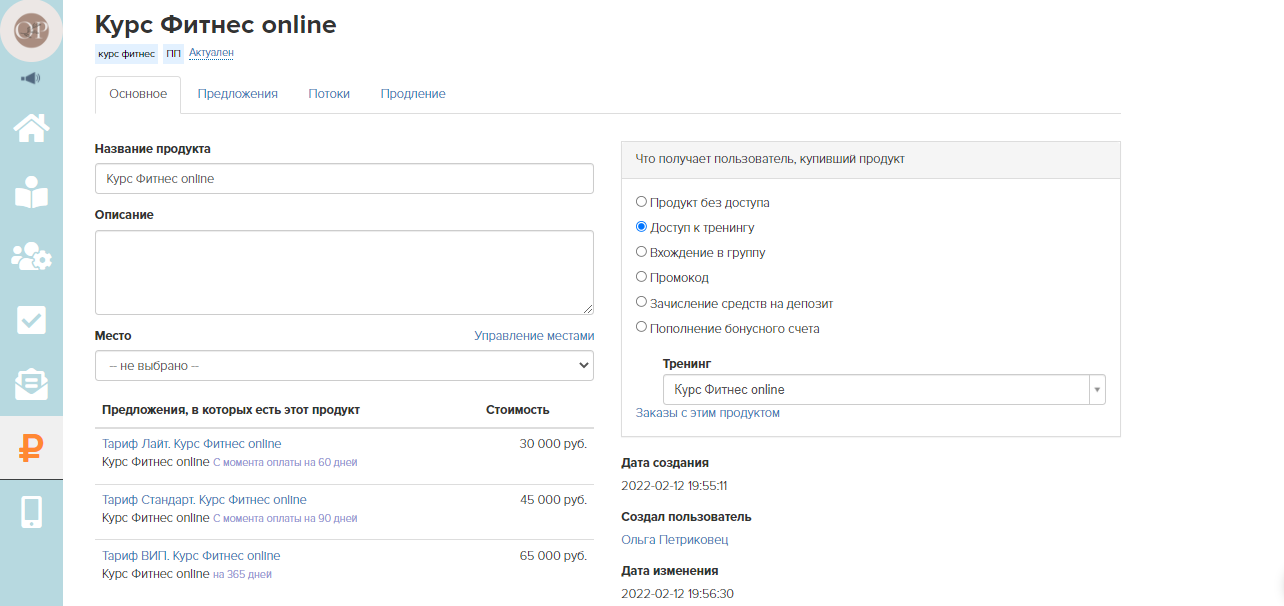This screenshot has height=606, width=1284.
Task: Open the users settings sidebar icon
Action: point(31,256)
